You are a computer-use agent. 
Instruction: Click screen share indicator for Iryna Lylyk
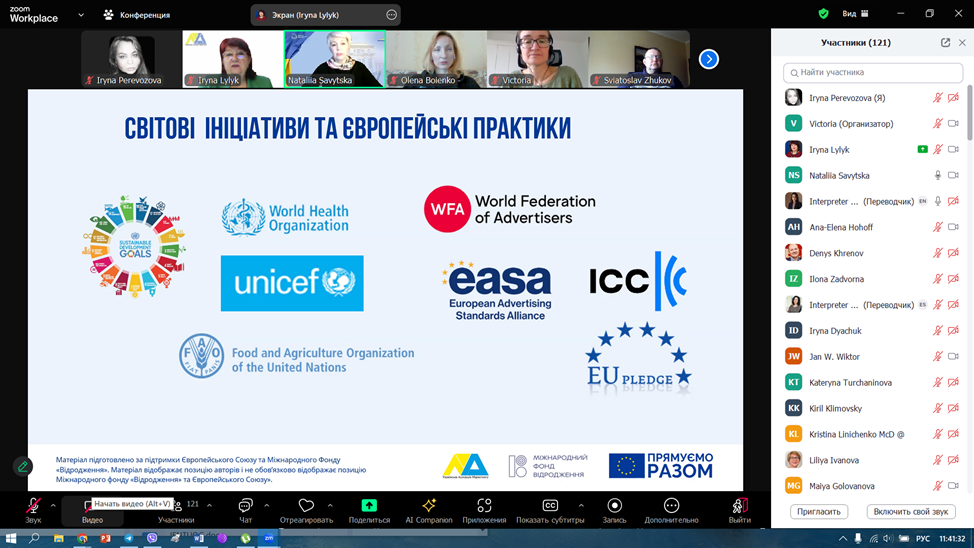click(x=922, y=149)
